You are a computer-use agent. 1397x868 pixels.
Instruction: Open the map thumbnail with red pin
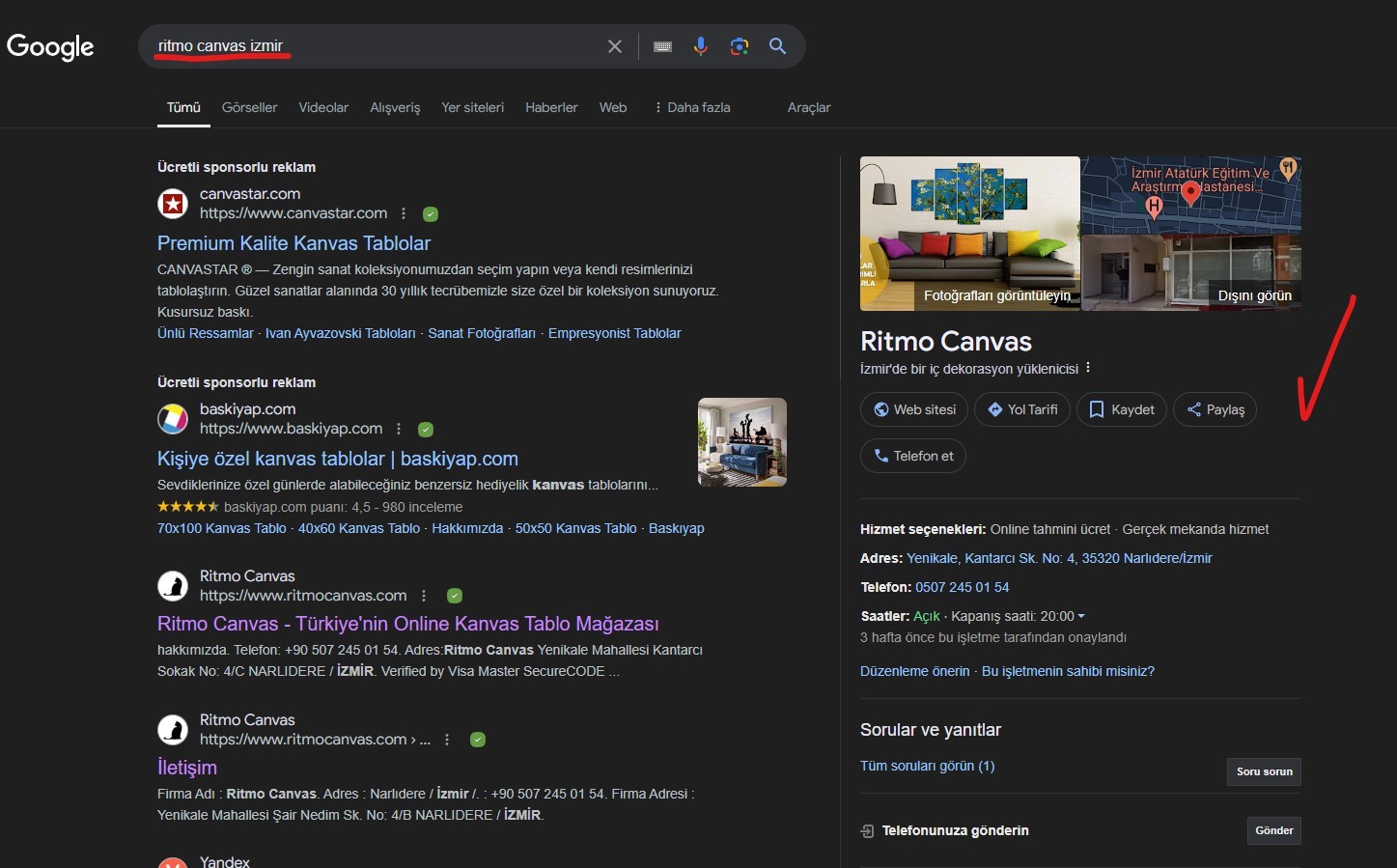click(x=1191, y=194)
